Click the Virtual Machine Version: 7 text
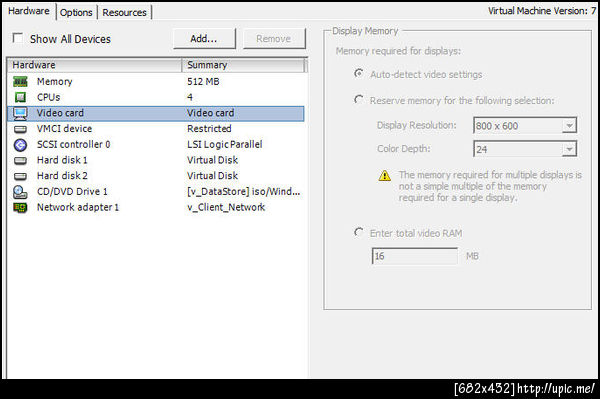Screen dimensions: 600x399 click(x=541, y=11)
